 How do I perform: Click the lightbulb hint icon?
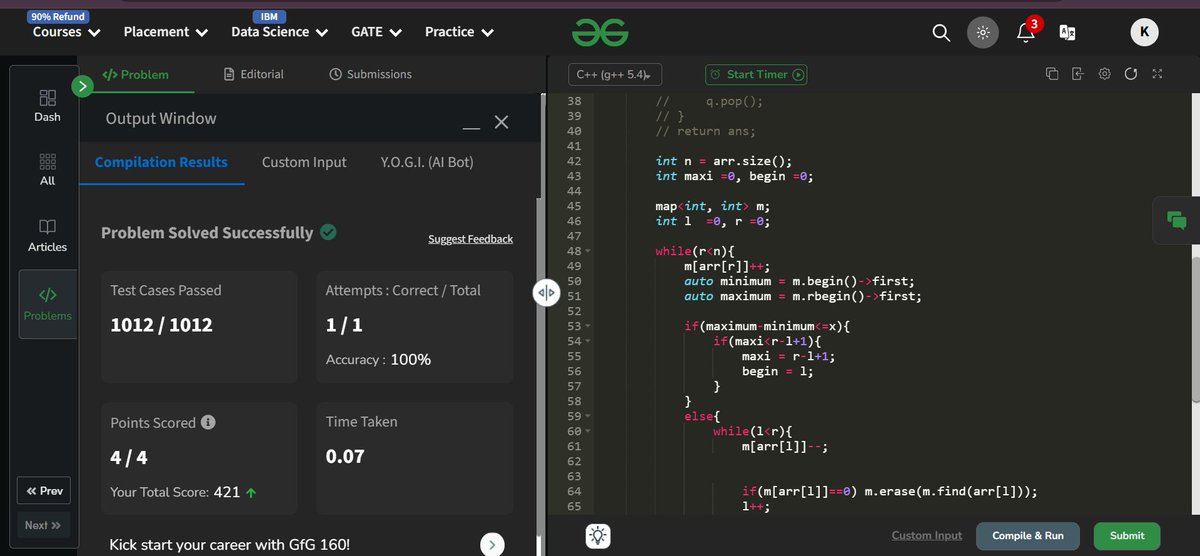[598, 535]
